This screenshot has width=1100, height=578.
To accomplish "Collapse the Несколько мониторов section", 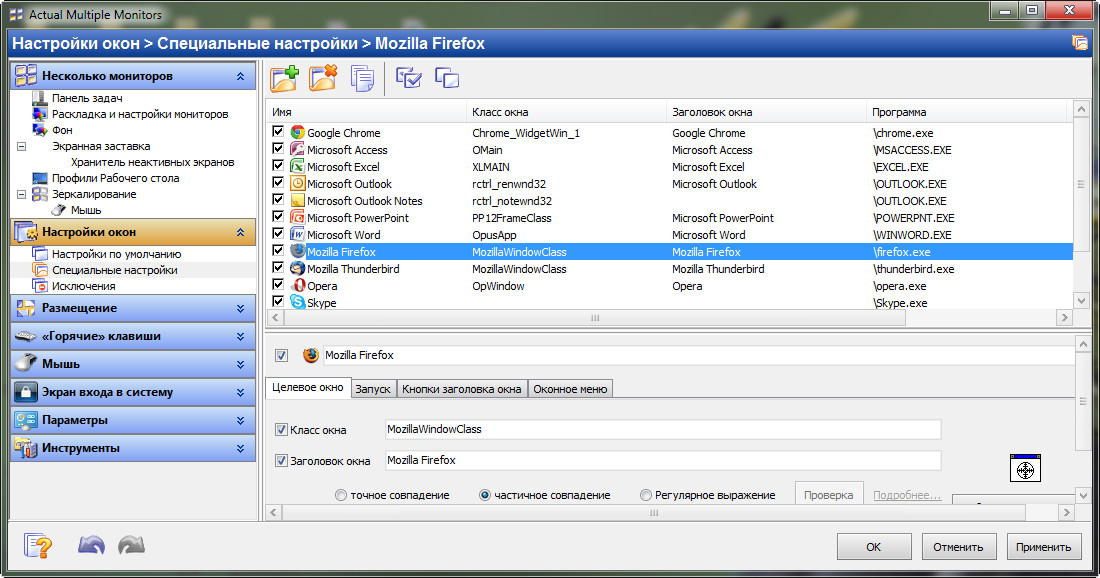I will [x=241, y=76].
